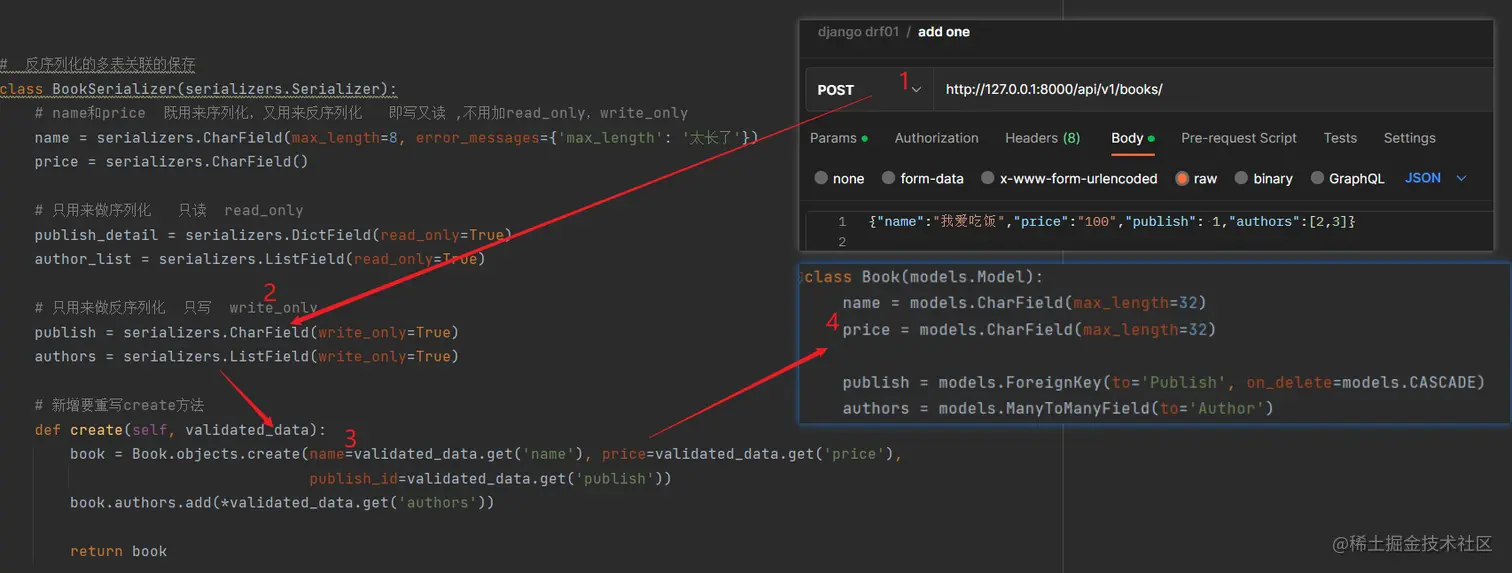This screenshot has width=1512, height=573.
Task: Select the none body type radio
Action: click(821, 178)
